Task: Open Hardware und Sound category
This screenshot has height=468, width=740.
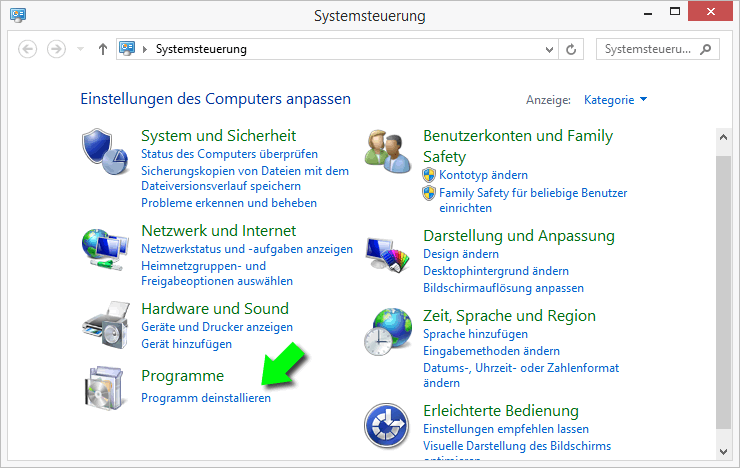Action: click(x=215, y=309)
